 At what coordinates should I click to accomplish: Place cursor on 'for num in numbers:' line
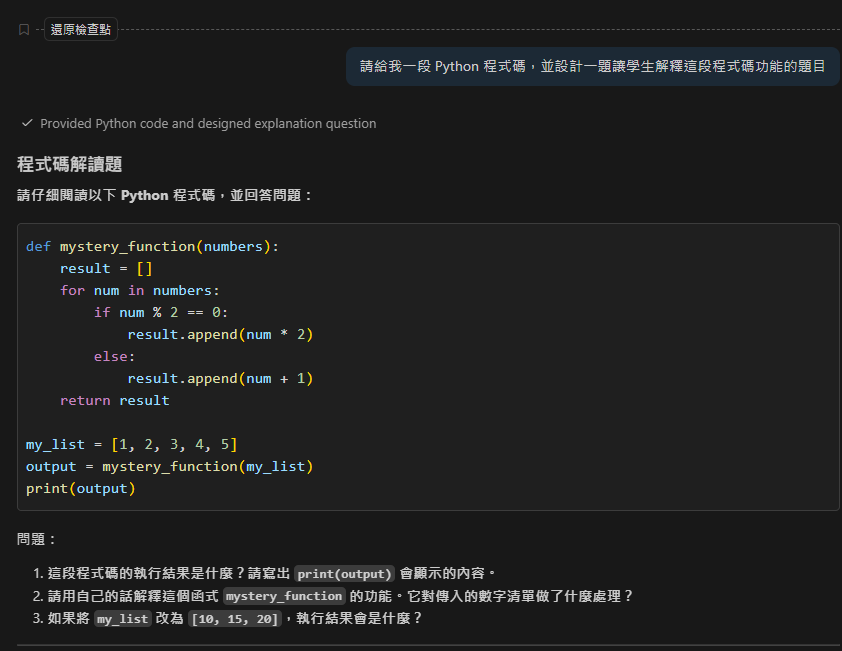(x=136, y=290)
